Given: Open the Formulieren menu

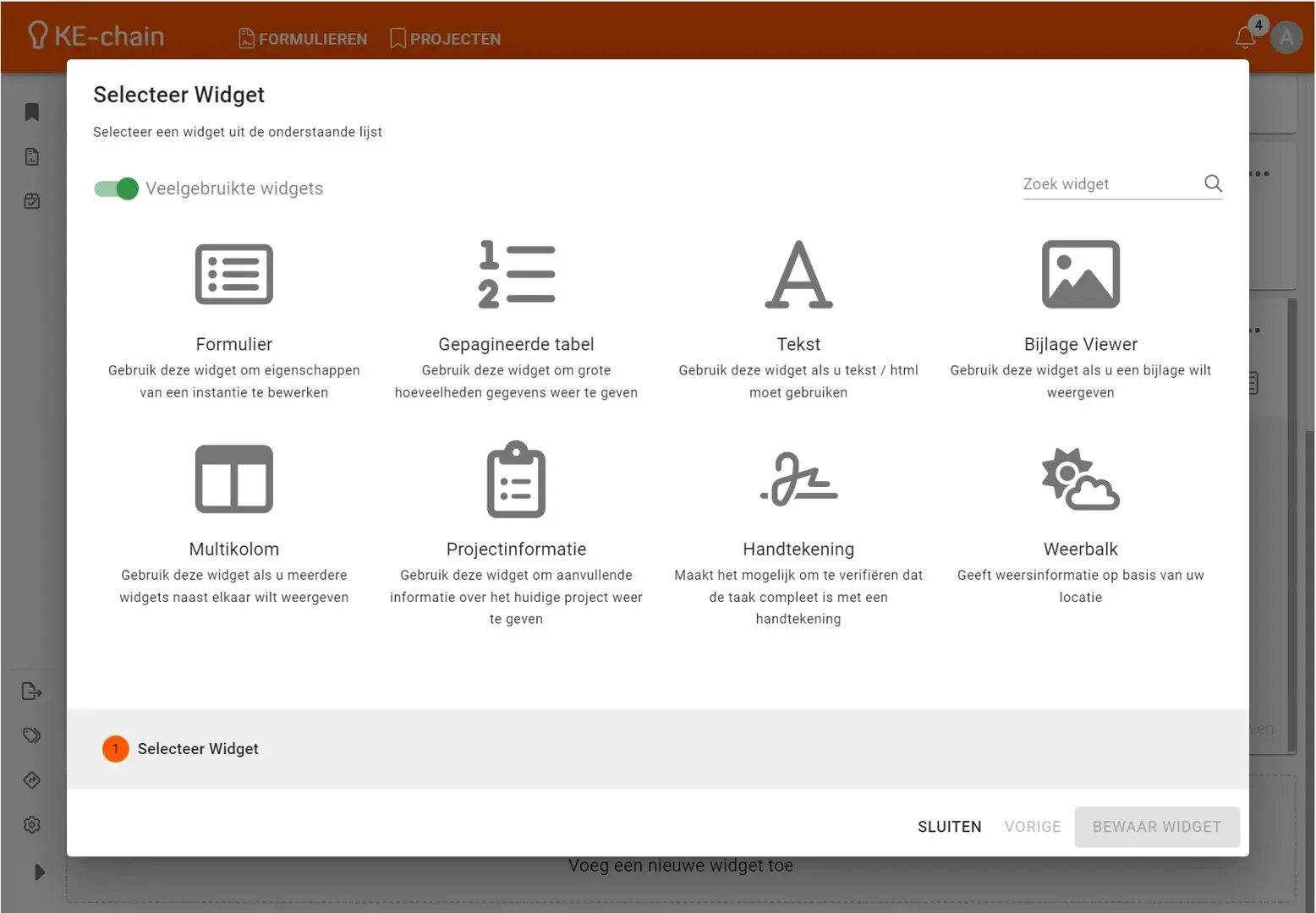Looking at the screenshot, I should [304, 39].
